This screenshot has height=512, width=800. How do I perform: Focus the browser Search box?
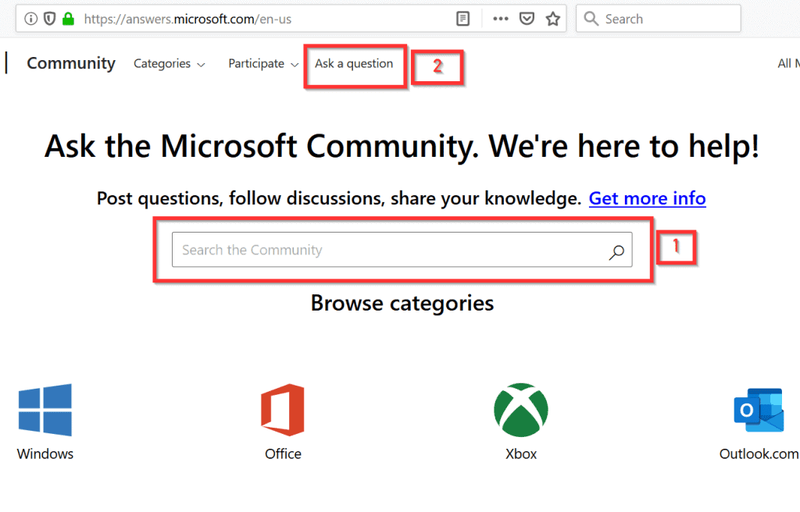click(x=658, y=19)
